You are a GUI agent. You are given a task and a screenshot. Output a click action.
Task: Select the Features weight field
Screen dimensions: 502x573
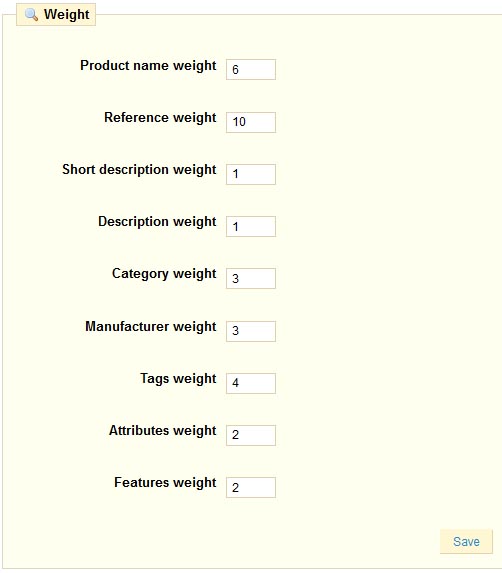coord(251,487)
